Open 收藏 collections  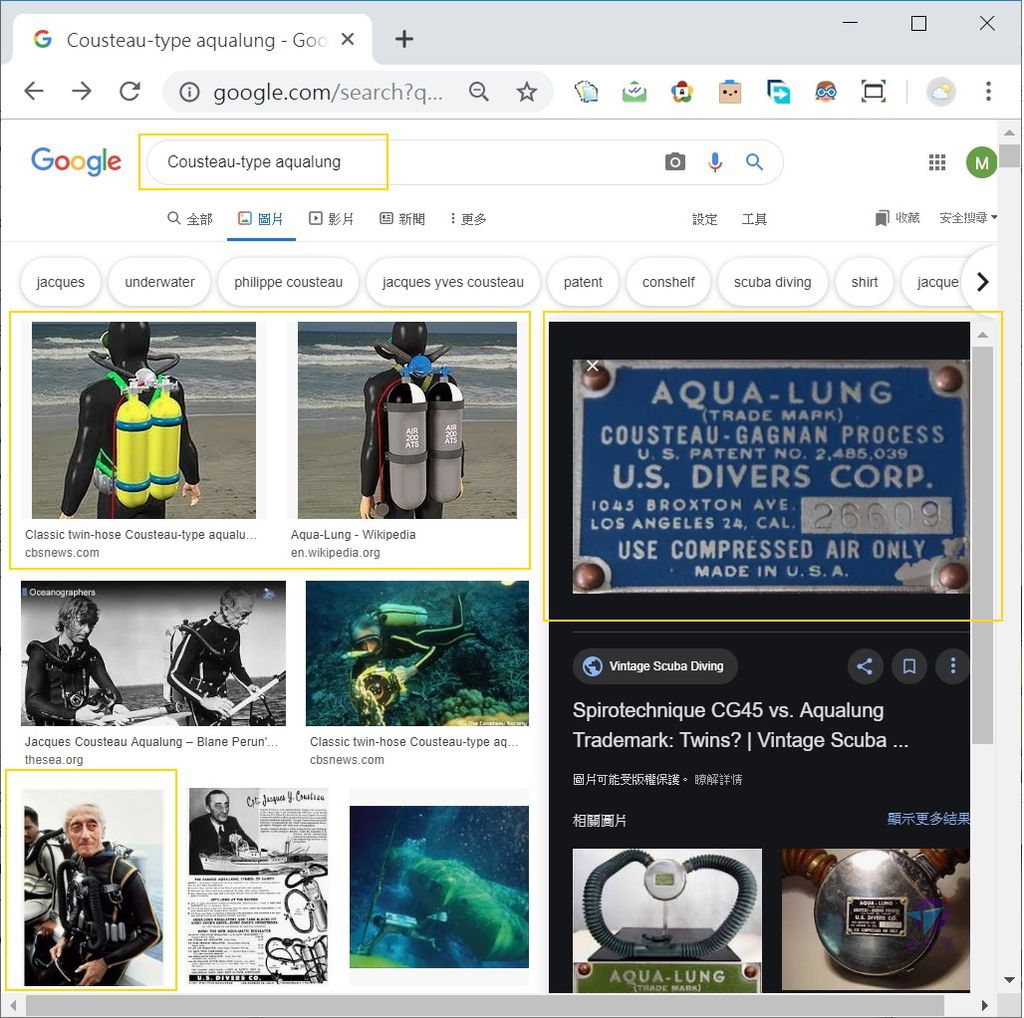pyautogui.click(x=898, y=218)
